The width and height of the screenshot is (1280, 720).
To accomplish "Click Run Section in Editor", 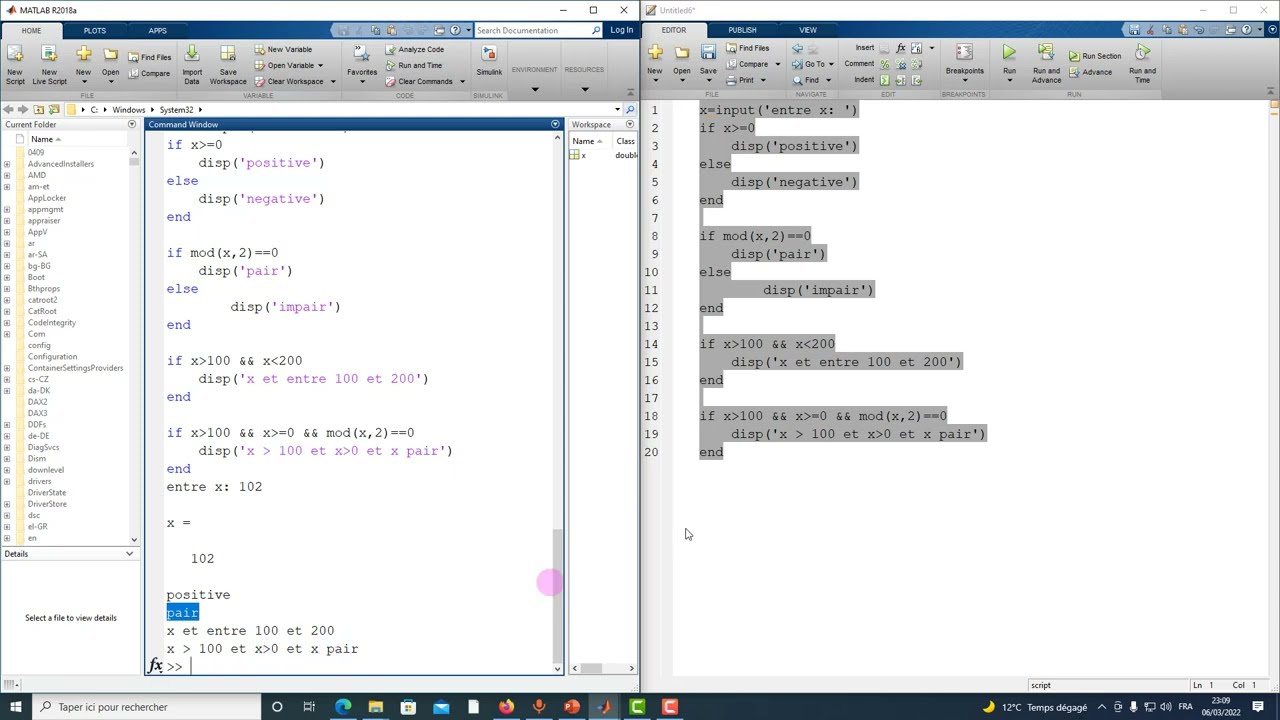I will pos(1095,56).
